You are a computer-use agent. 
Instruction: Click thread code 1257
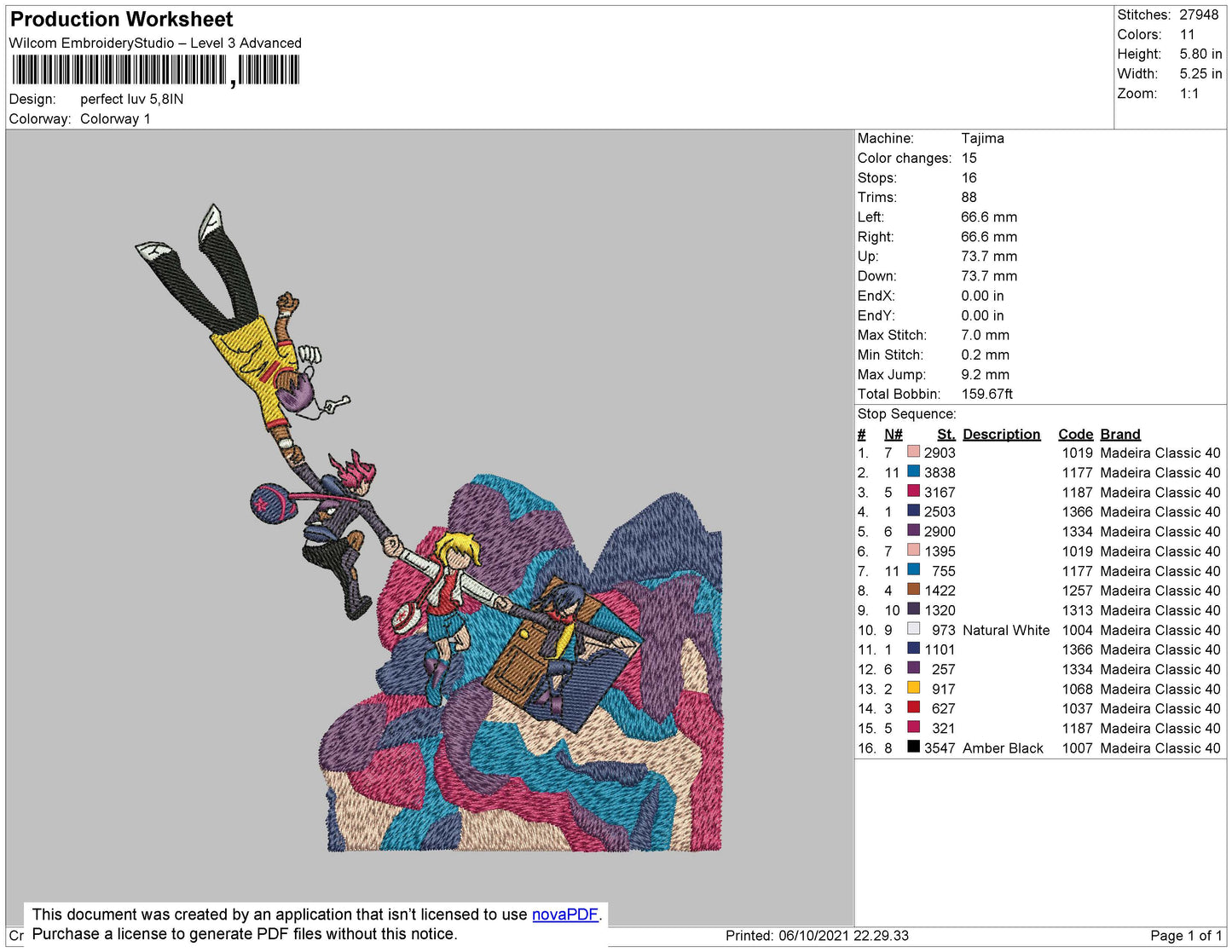(x=1077, y=591)
